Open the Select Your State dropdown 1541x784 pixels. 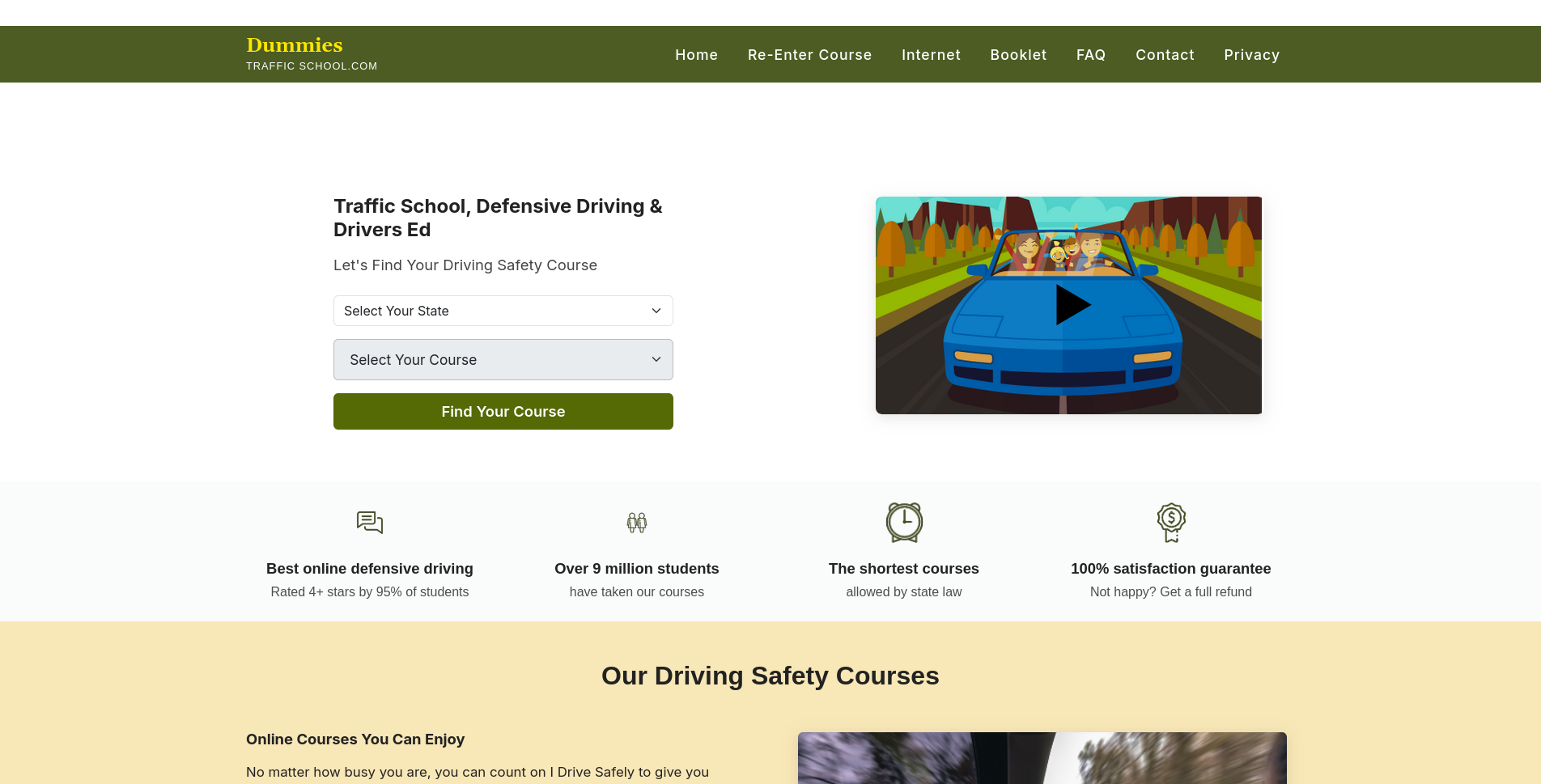[x=503, y=311]
